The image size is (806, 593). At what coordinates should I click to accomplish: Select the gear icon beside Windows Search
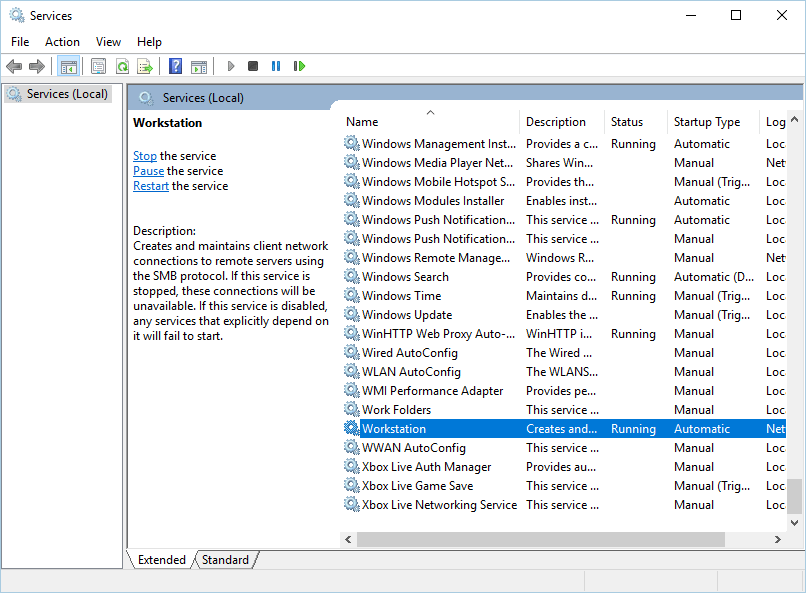(352, 276)
